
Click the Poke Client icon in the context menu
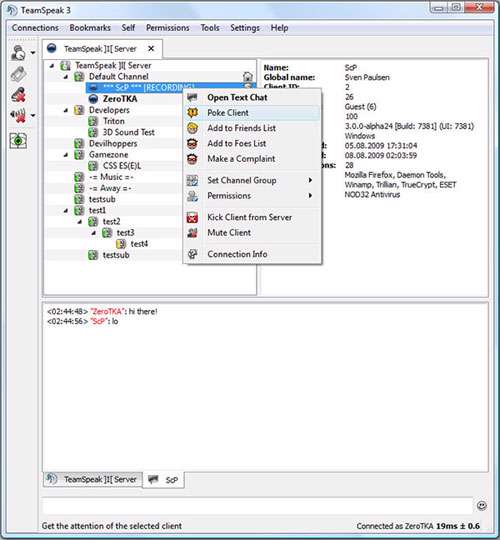[x=192, y=113]
